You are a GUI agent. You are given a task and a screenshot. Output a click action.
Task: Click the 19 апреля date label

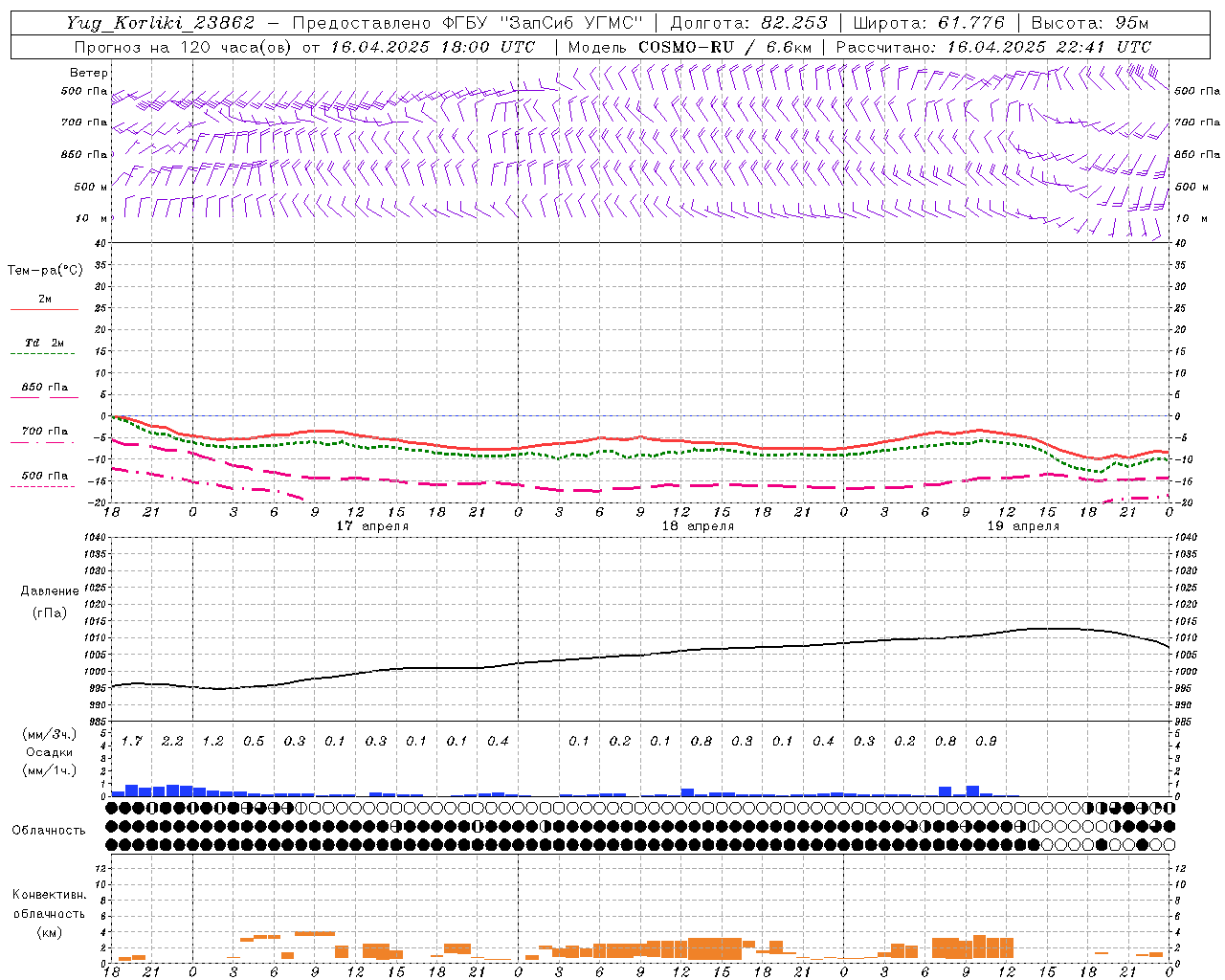coord(1023,526)
